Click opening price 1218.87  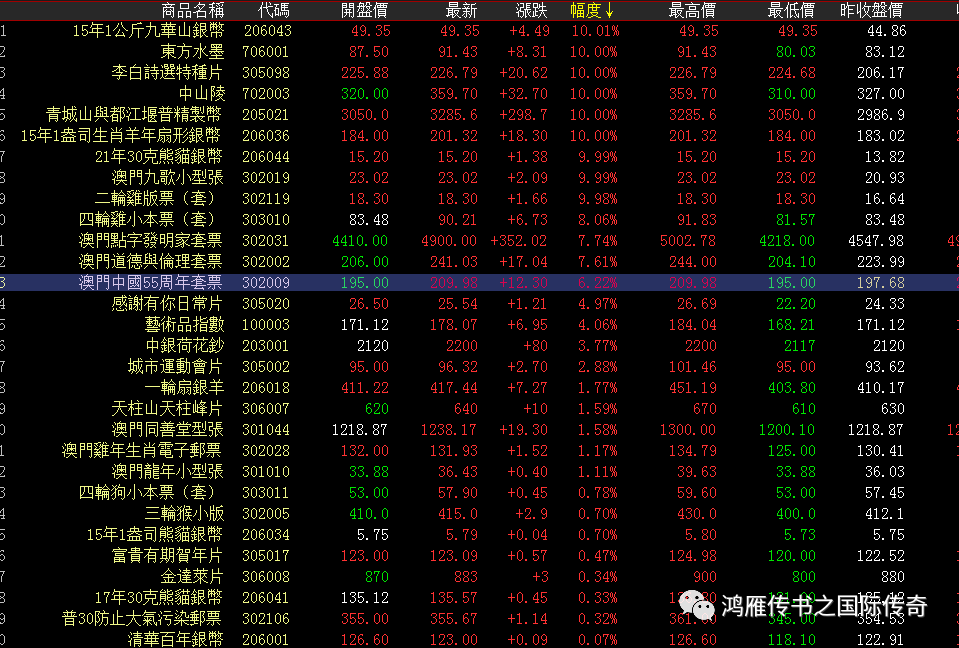click(x=360, y=430)
